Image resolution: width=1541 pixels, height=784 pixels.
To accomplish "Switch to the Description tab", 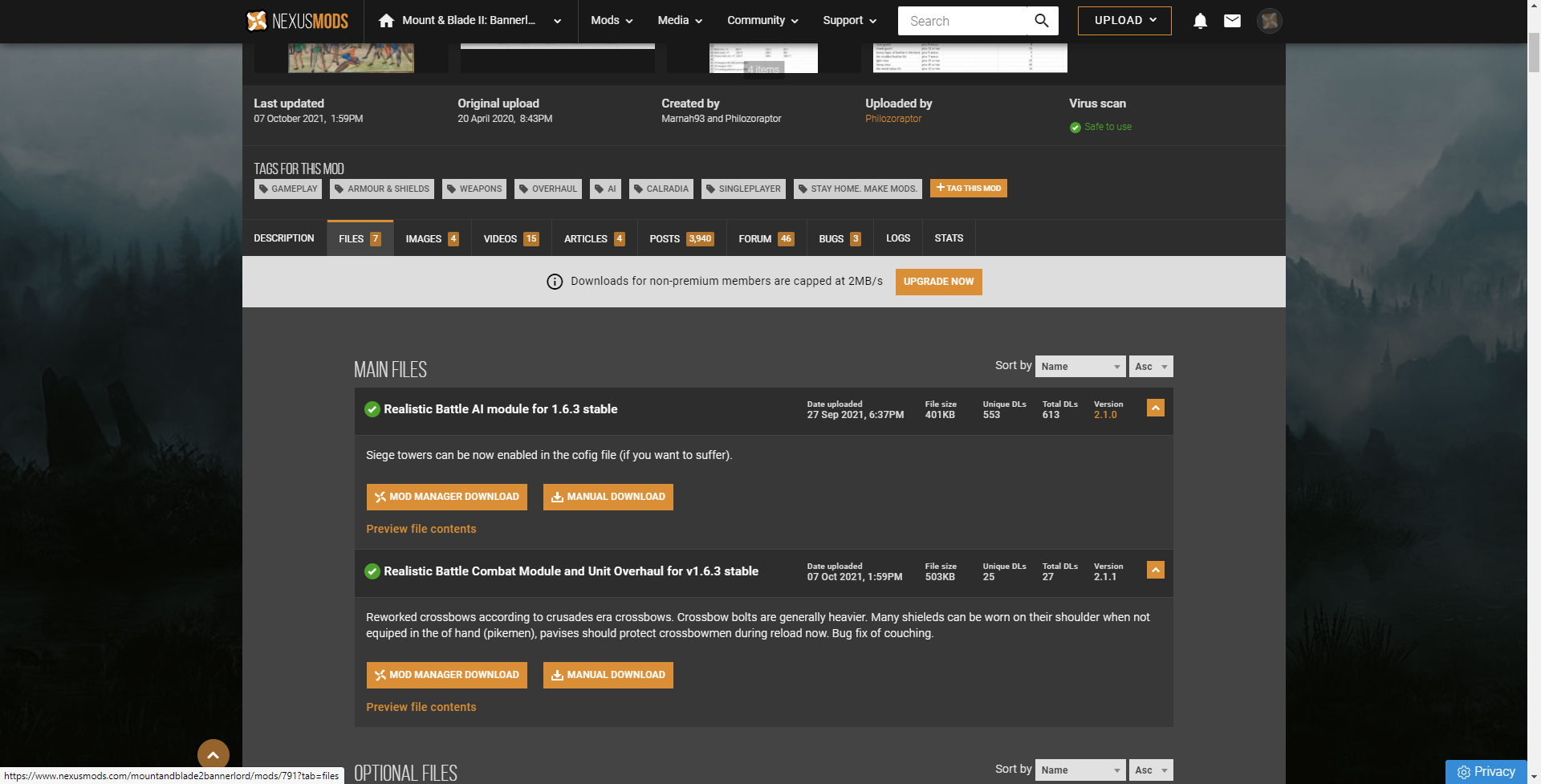I will 284,238.
